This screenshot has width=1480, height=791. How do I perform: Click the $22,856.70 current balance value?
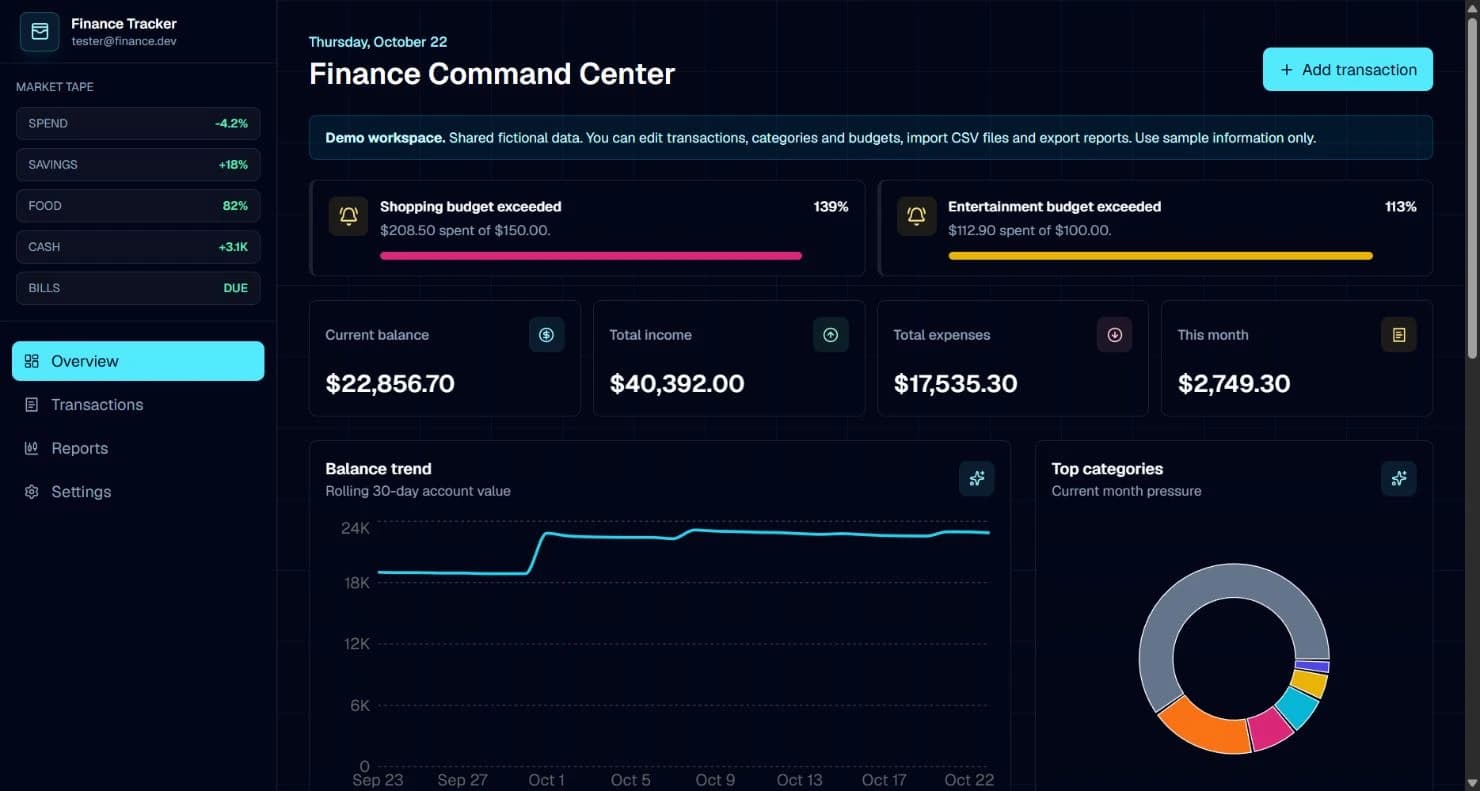coord(390,384)
